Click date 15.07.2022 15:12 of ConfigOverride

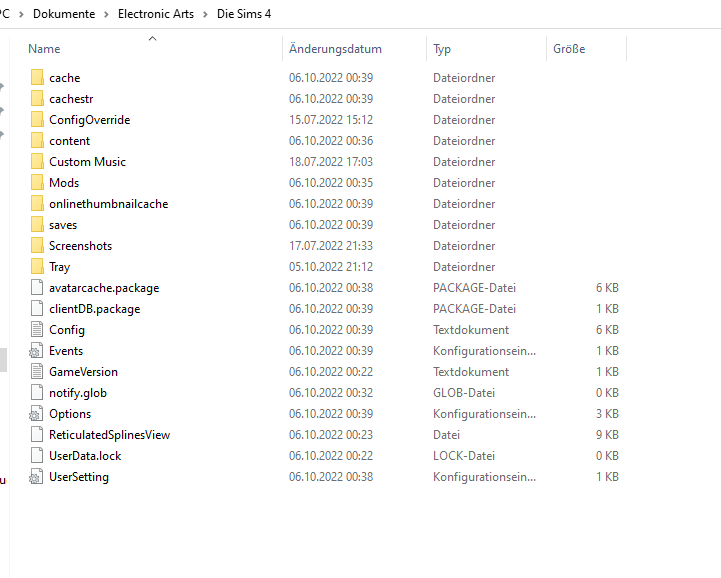point(331,120)
